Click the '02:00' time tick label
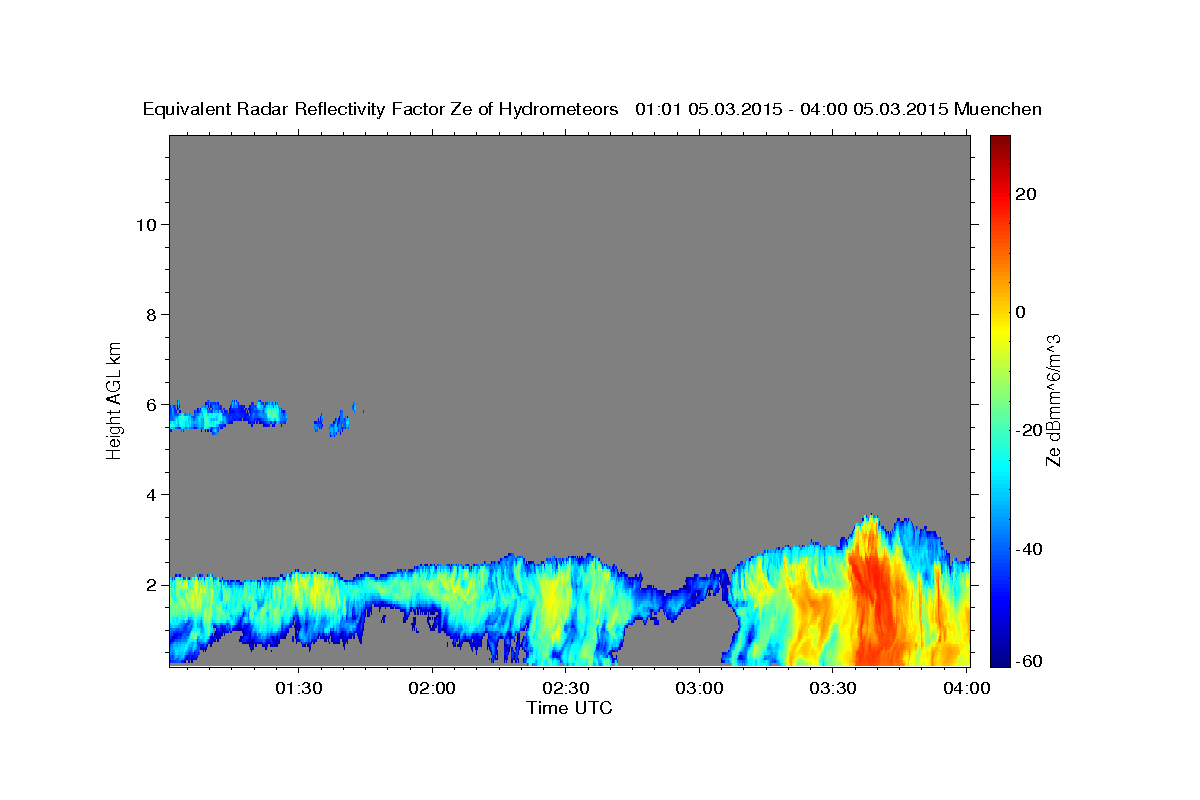 point(433,688)
